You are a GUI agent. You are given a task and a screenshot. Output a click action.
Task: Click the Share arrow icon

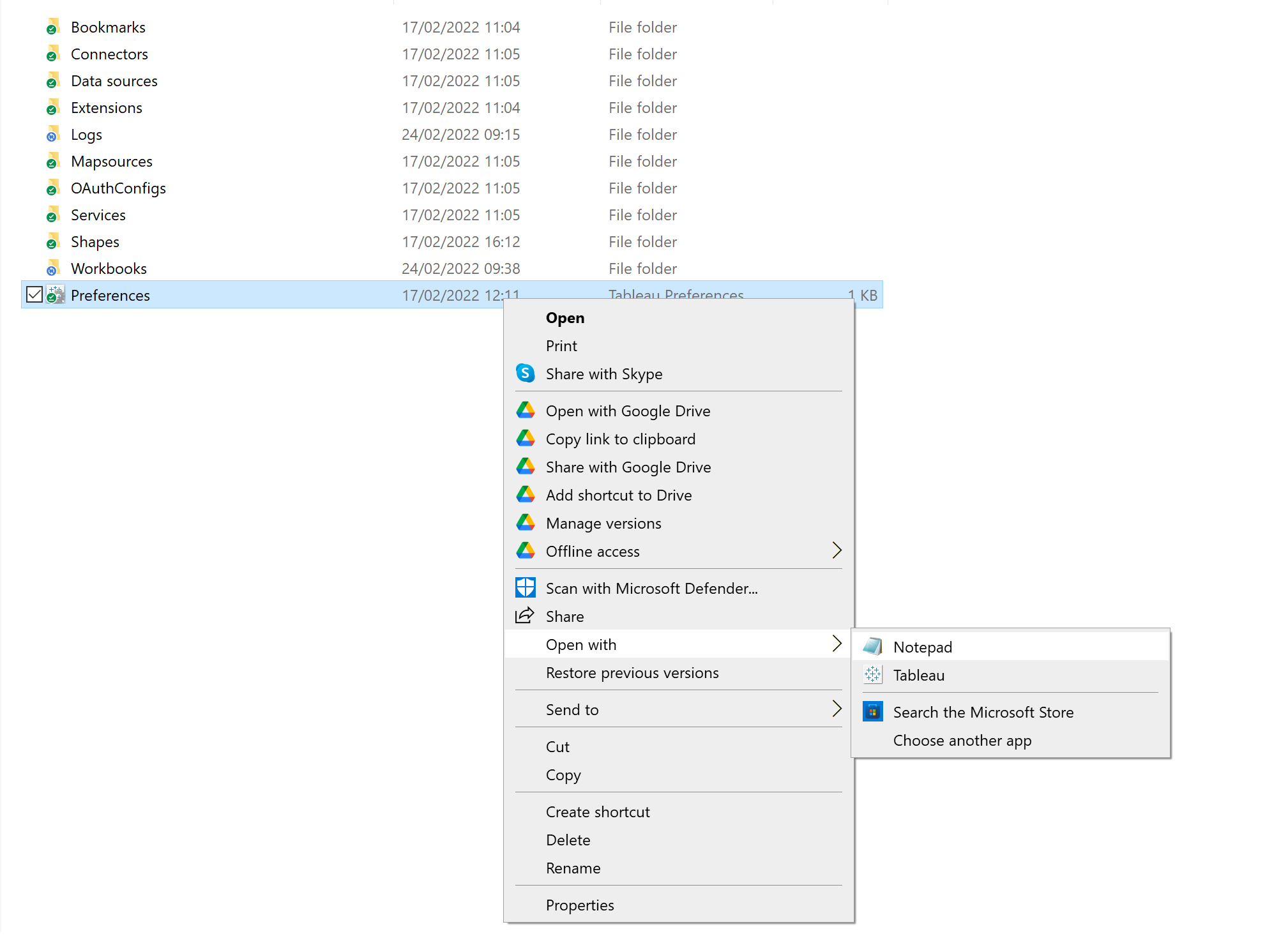coord(525,616)
